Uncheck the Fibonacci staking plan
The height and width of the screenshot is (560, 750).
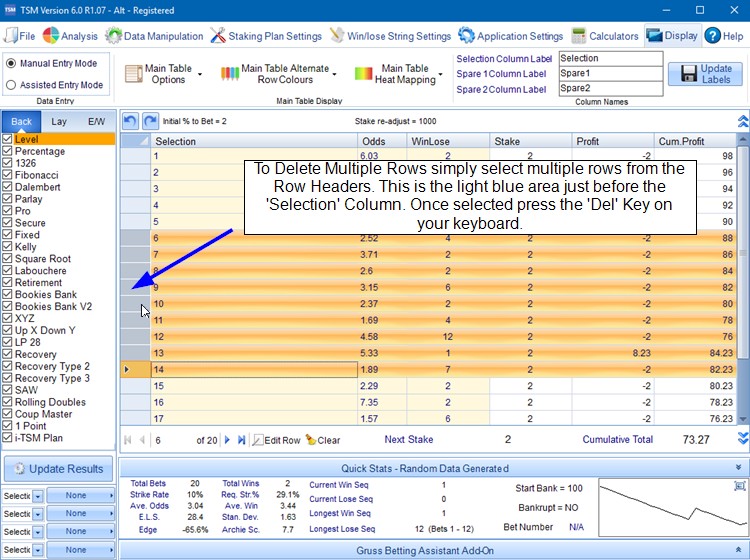pyautogui.click(x=8, y=175)
